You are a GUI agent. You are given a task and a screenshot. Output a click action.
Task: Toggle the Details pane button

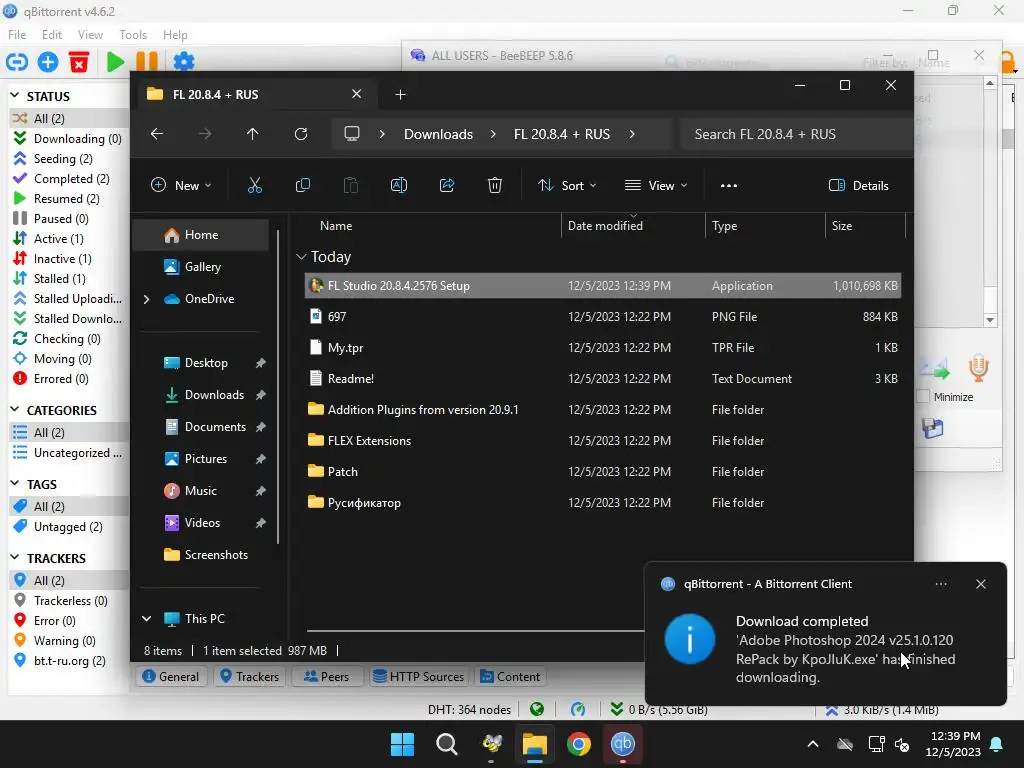point(859,185)
